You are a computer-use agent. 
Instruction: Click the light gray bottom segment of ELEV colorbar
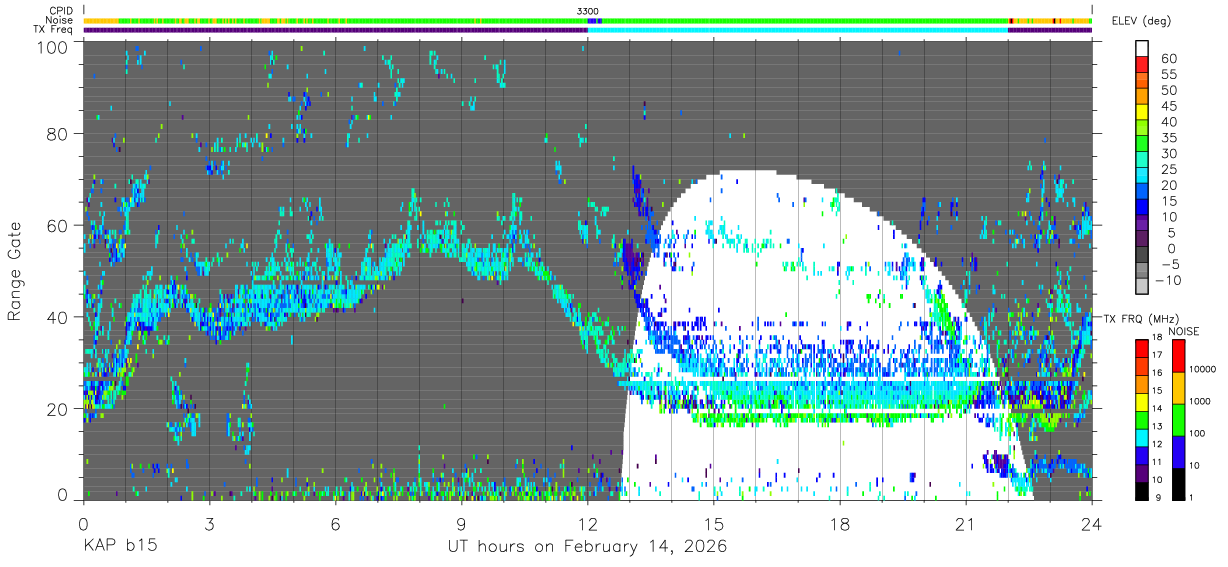pyautogui.click(x=1143, y=288)
